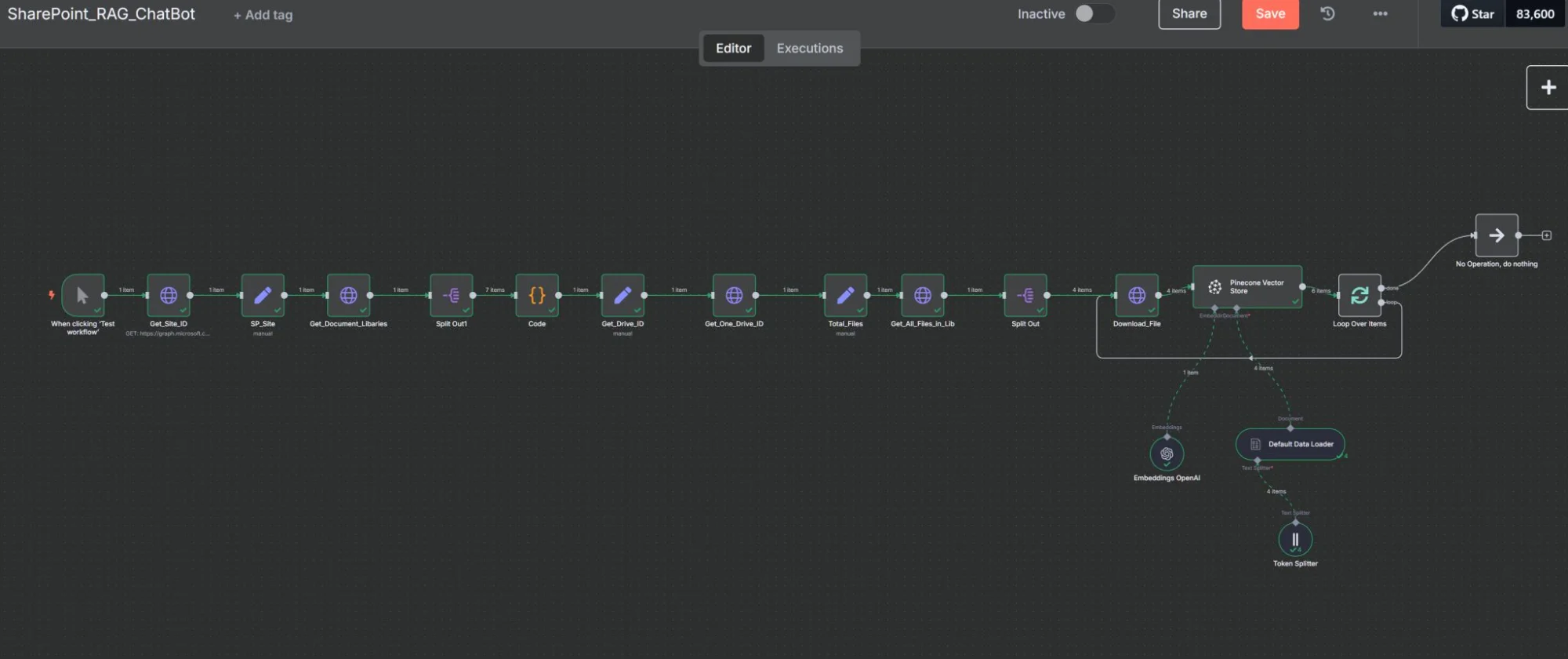Viewport: 1568px width, 659px height.
Task: Switch to the Executions tab
Action: (x=810, y=49)
